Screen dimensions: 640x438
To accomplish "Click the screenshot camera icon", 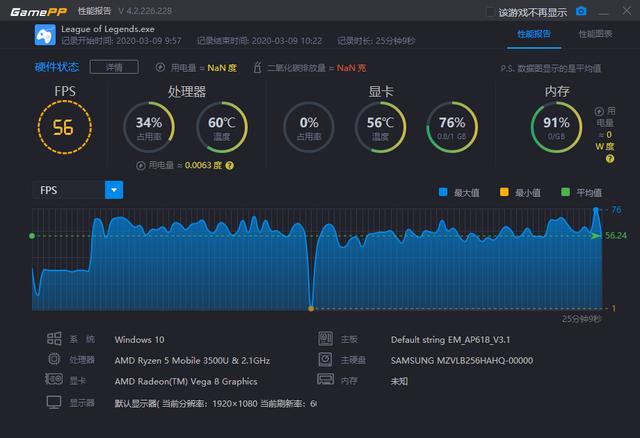I will click(x=581, y=11).
